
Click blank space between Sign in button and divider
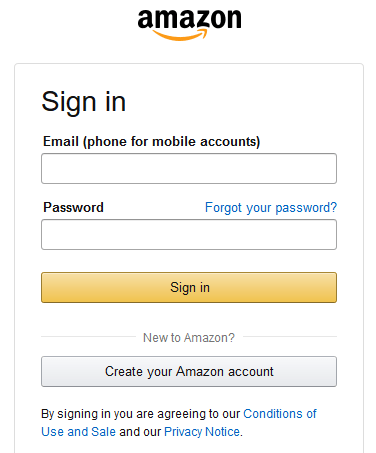pyautogui.click(x=189, y=317)
